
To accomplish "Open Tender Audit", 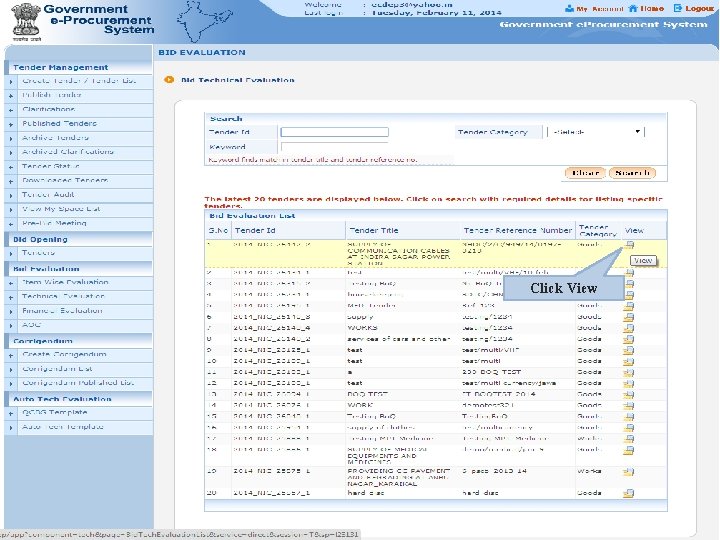I will (x=48, y=195).
